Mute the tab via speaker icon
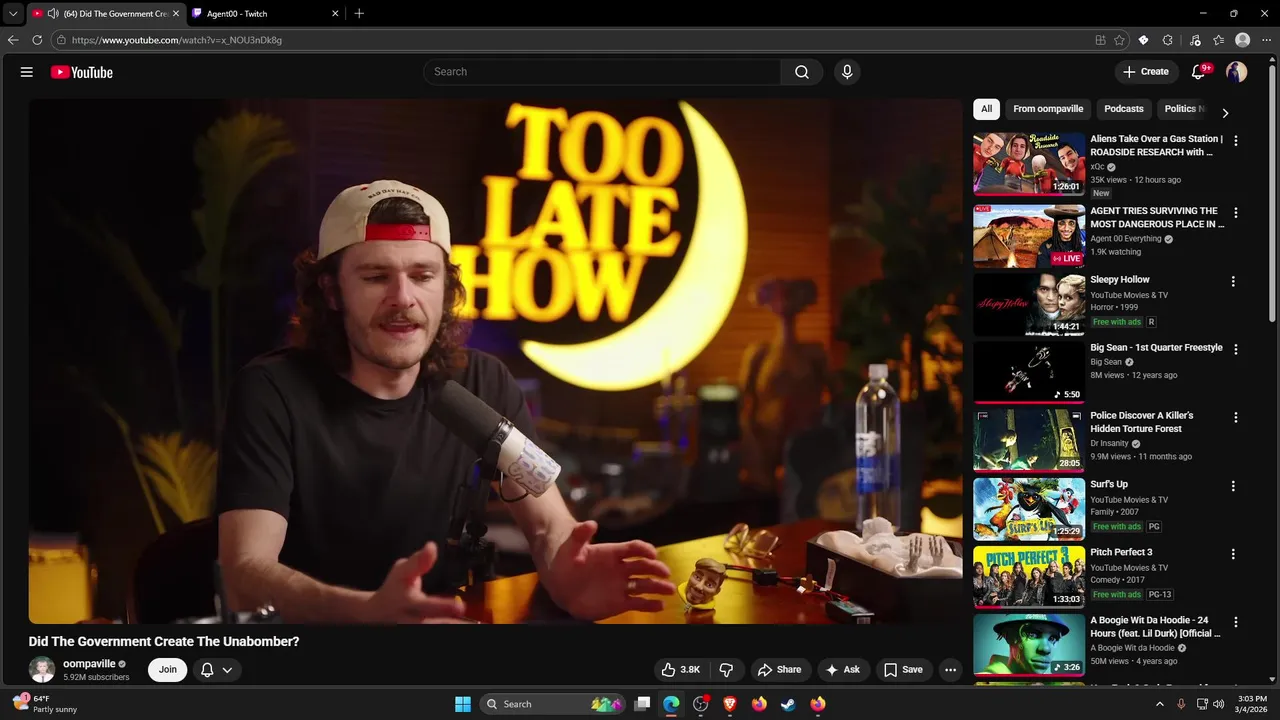 coord(53,14)
